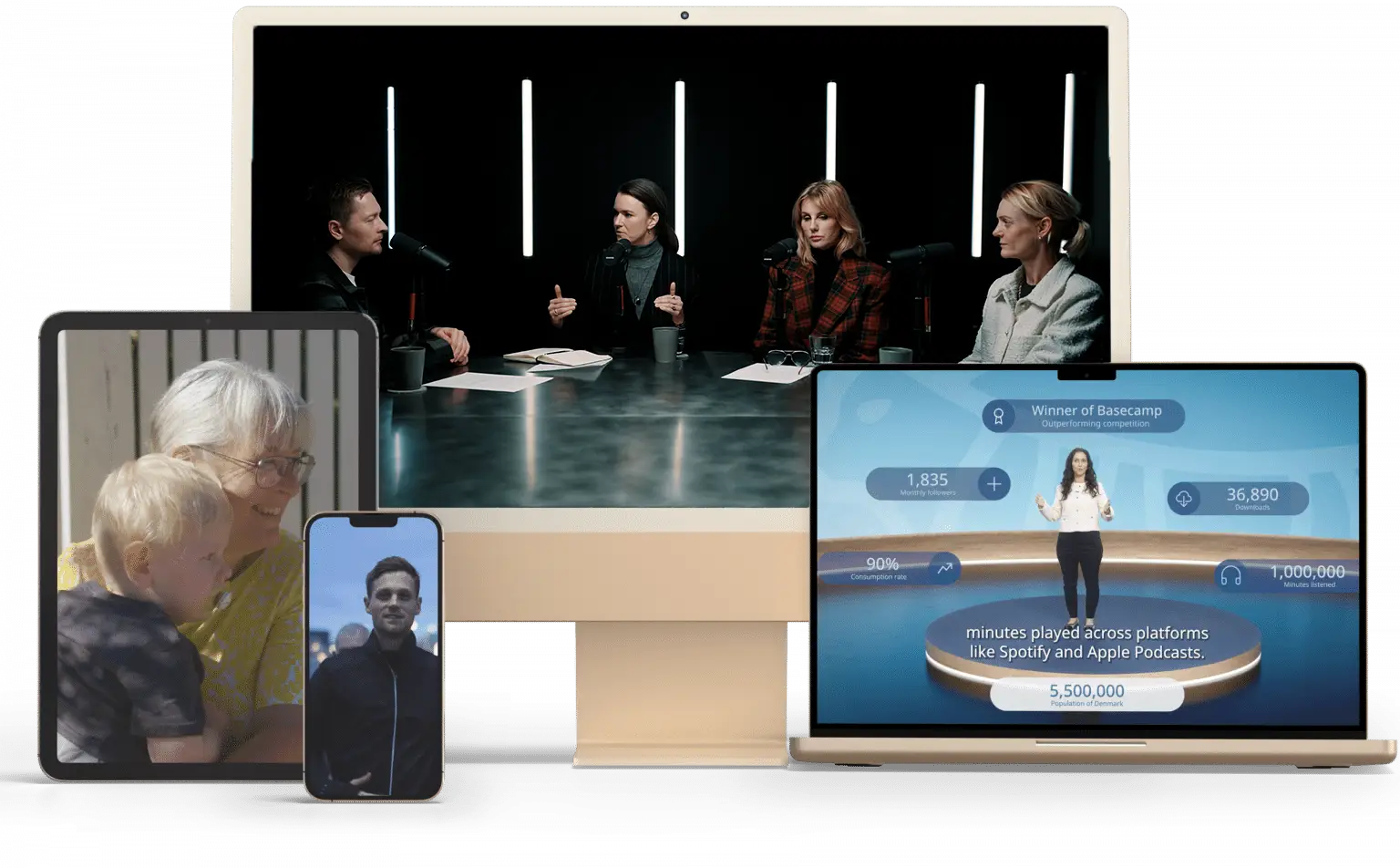1400x868 pixels.
Task: Open the 1,835 Monthly followers stat
Action: (938, 484)
